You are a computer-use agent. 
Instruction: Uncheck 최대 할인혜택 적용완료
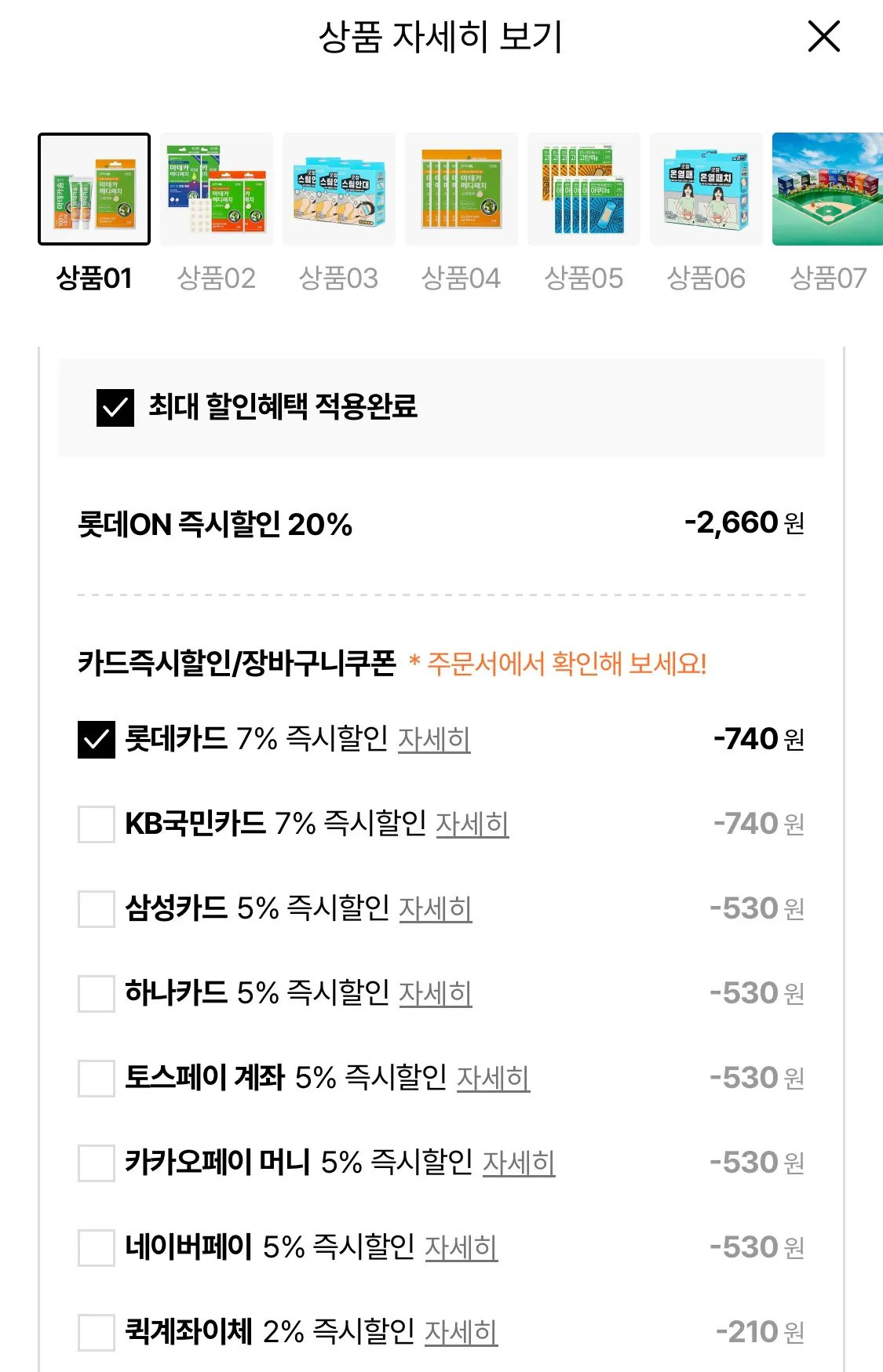point(115,407)
